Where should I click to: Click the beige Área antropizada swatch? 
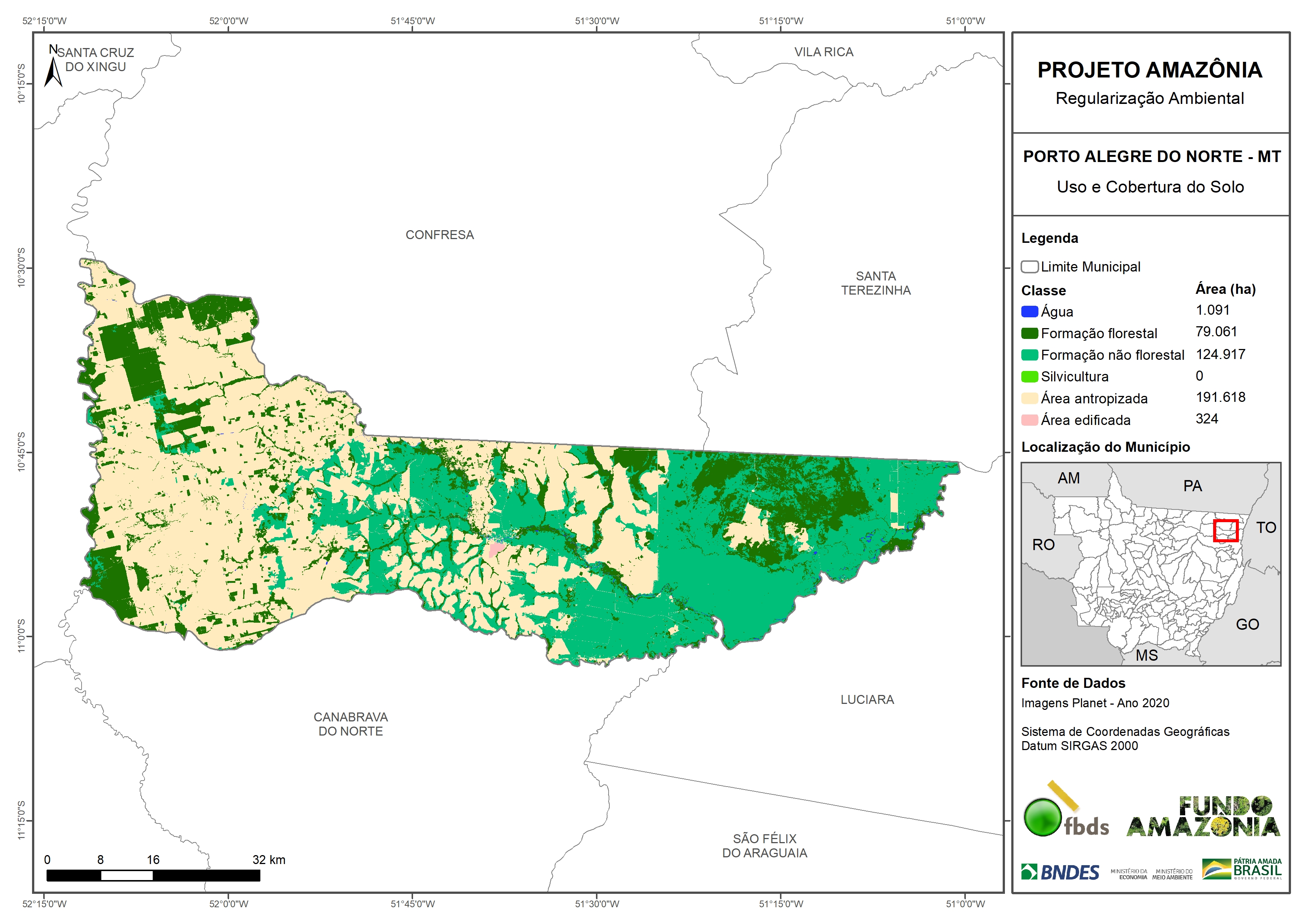click(1029, 398)
